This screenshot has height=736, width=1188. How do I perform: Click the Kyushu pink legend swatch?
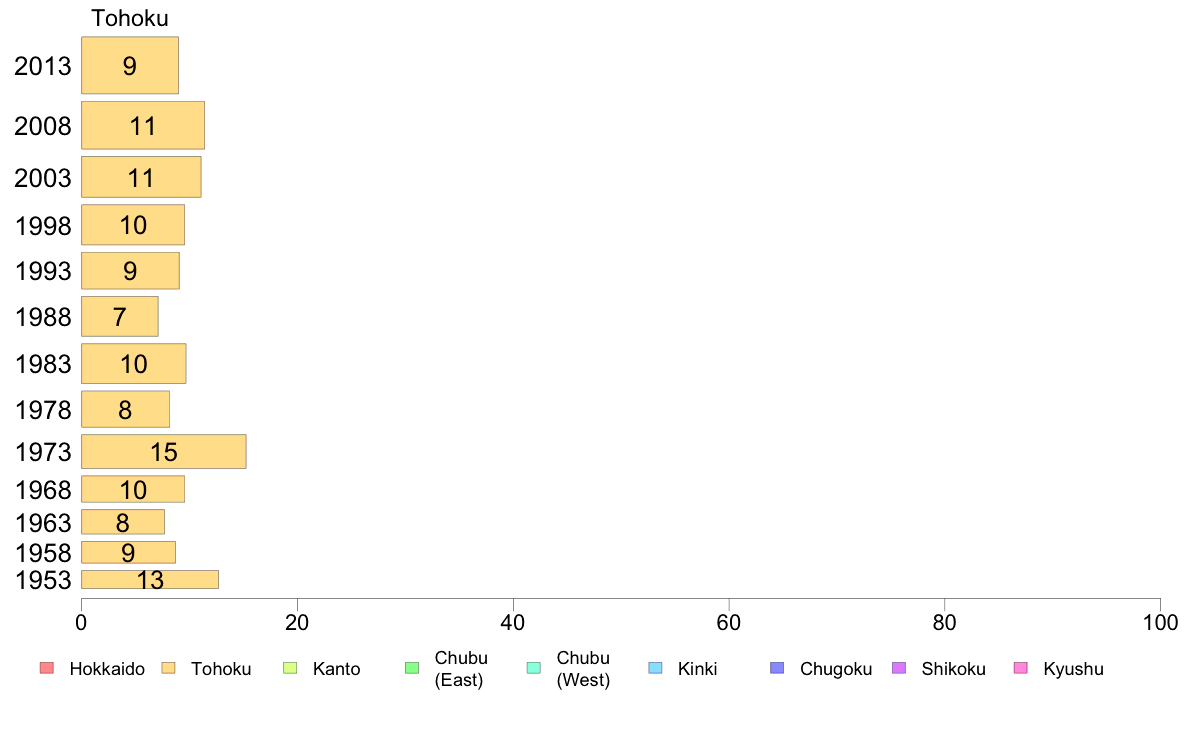1021,668
